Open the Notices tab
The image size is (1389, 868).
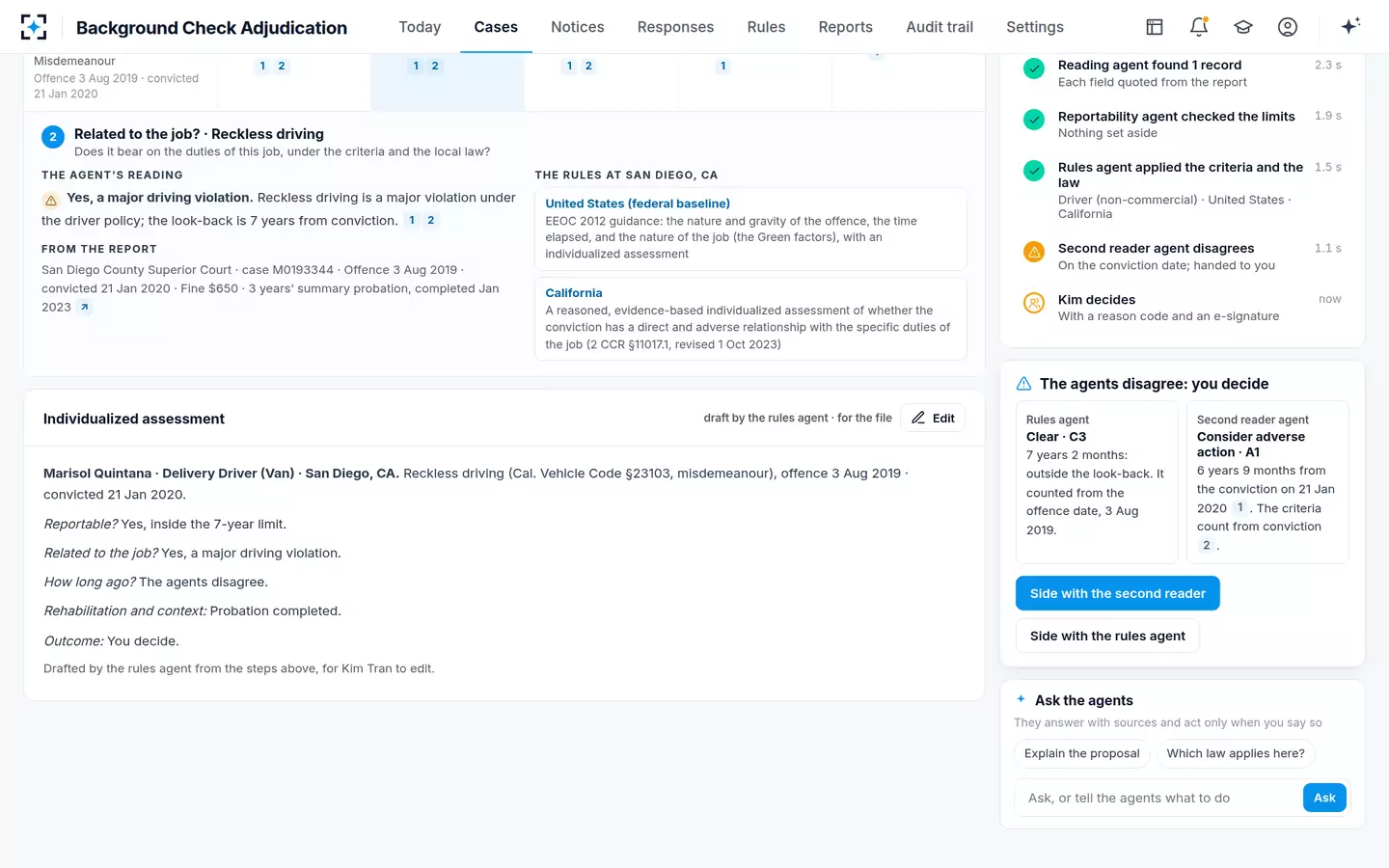(578, 27)
